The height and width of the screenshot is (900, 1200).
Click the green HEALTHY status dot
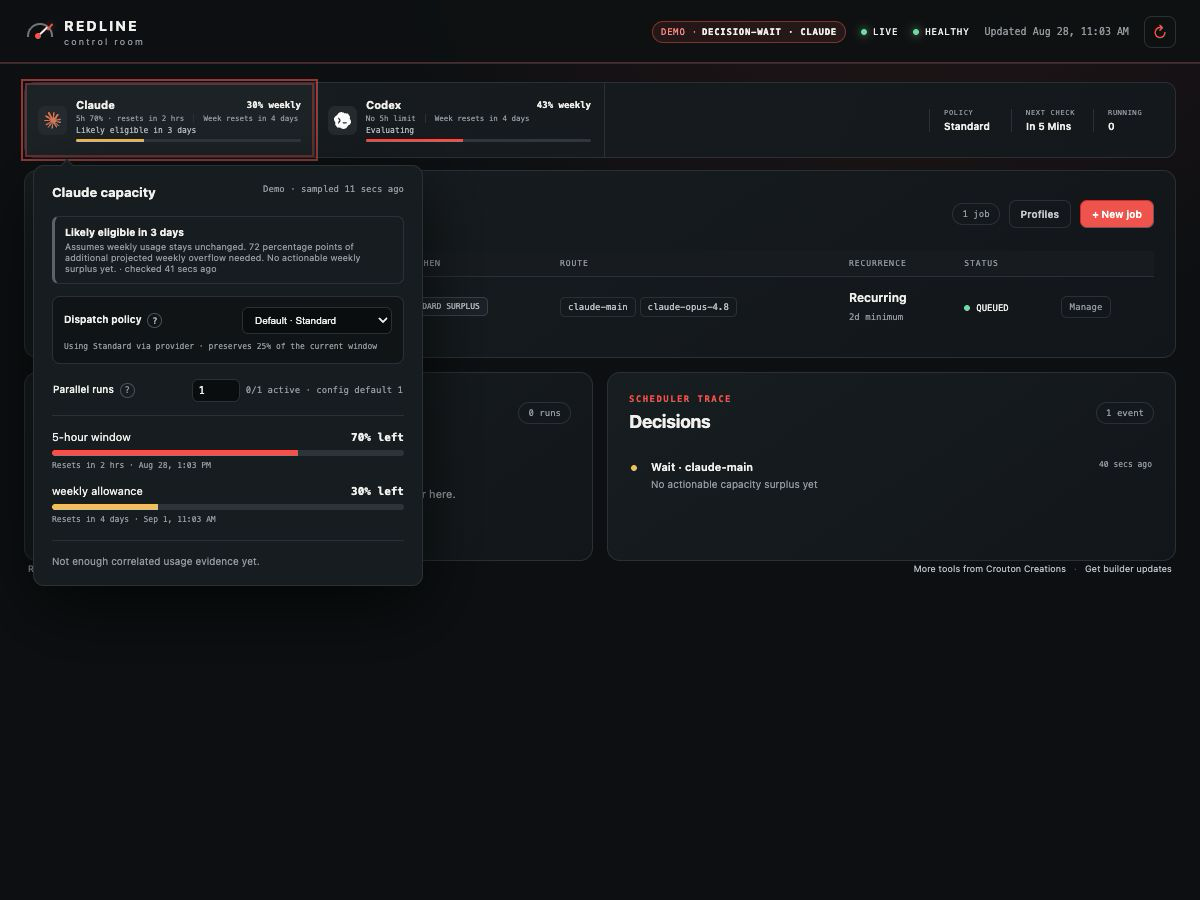coord(916,32)
